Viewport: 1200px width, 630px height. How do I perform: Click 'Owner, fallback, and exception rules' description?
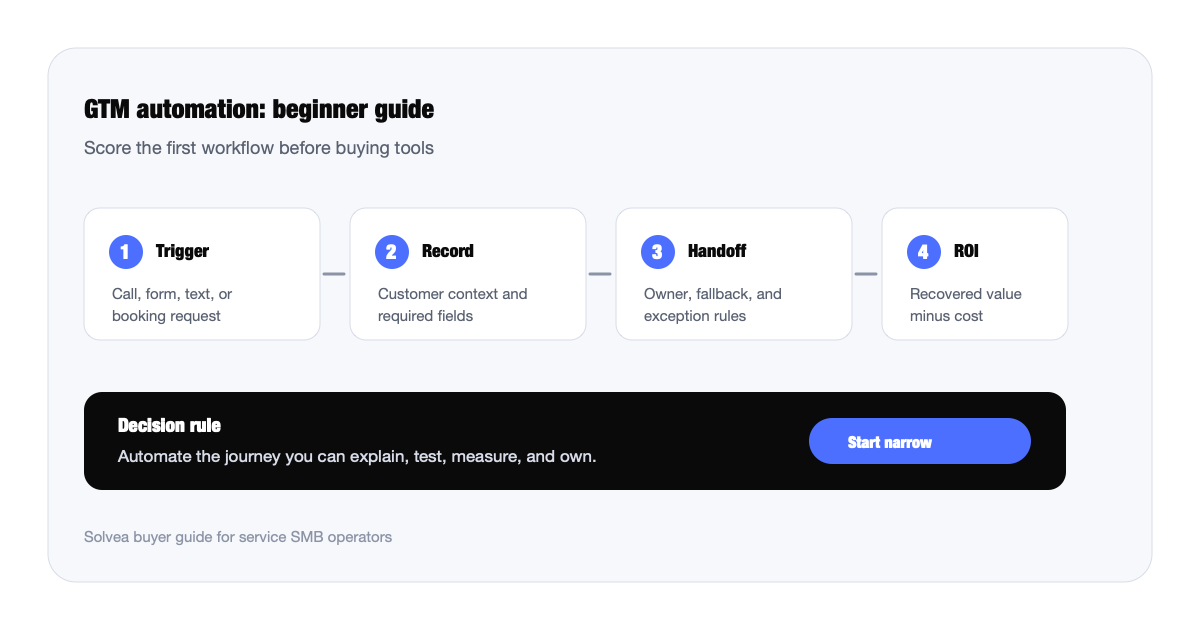[713, 305]
